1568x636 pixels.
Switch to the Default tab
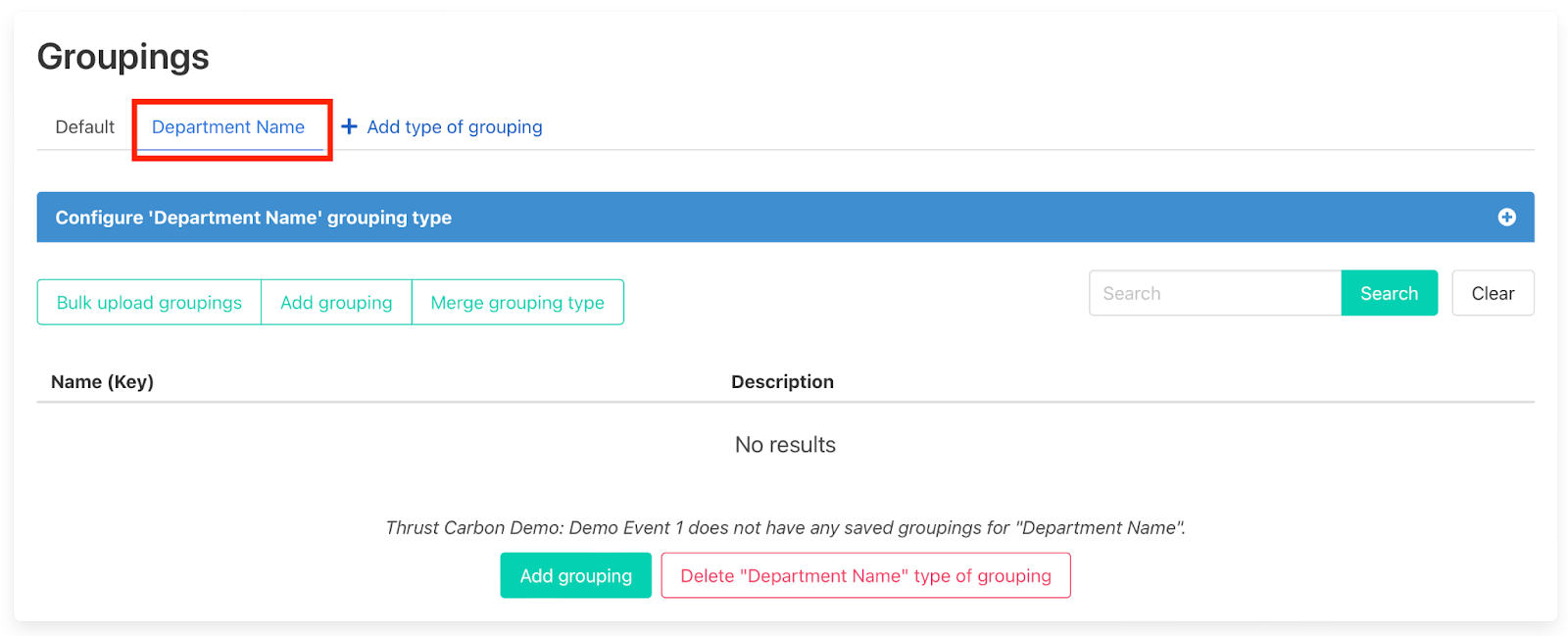85,127
